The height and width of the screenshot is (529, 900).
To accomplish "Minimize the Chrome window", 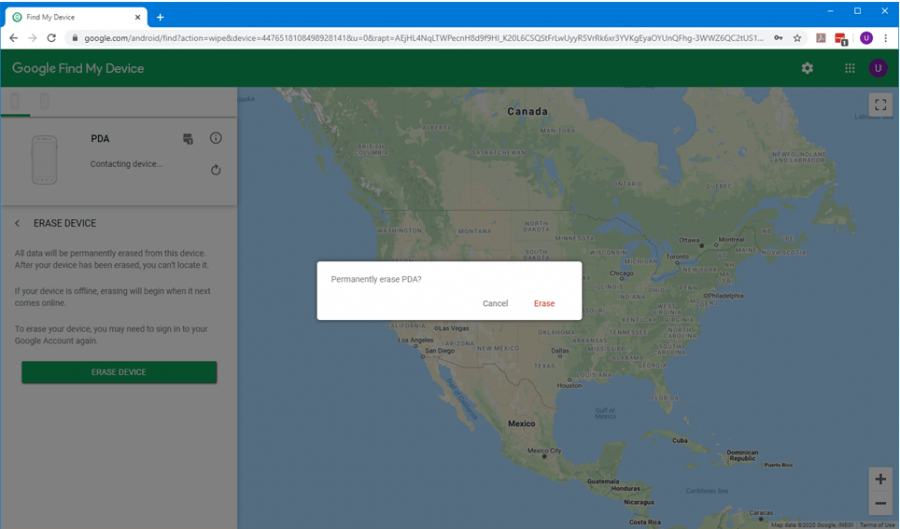I will click(x=830, y=11).
